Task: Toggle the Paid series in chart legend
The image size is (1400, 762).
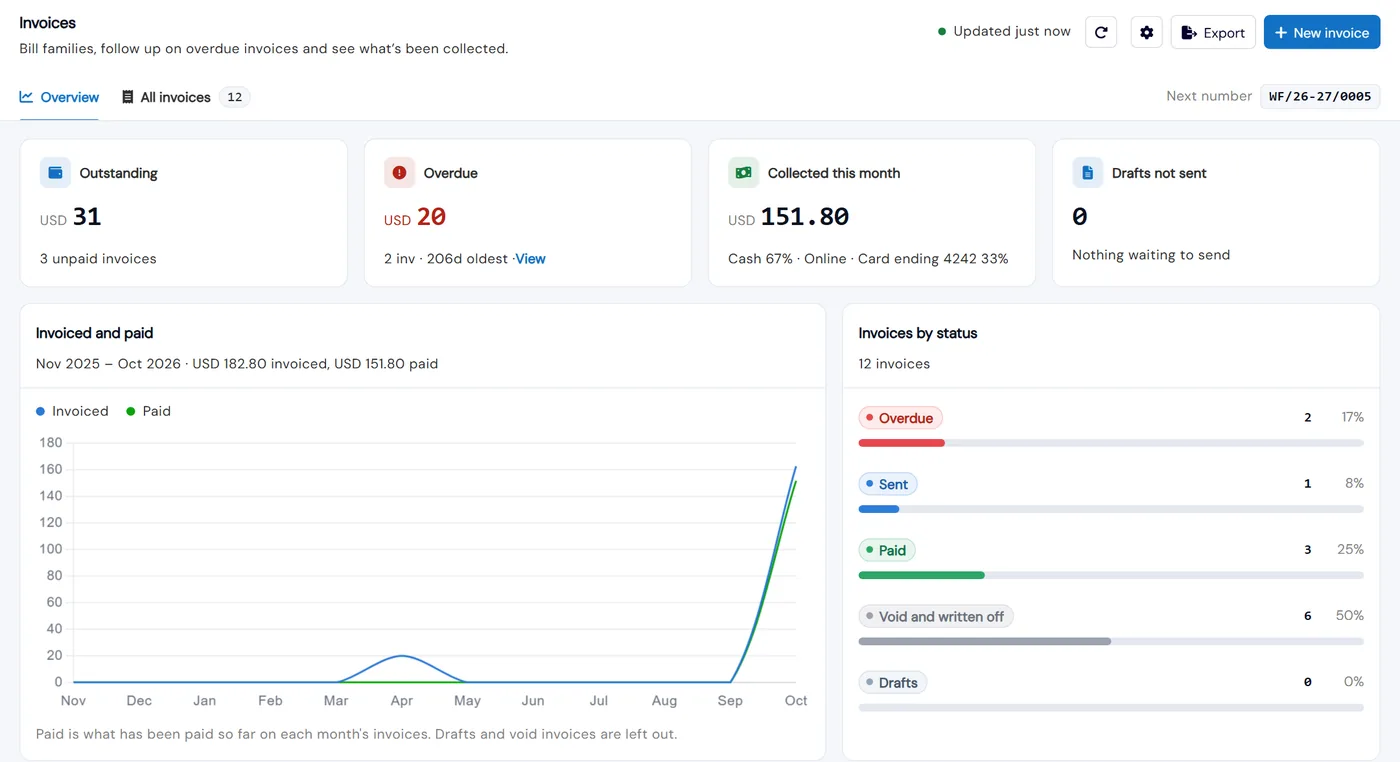Action: (x=148, y=411)
